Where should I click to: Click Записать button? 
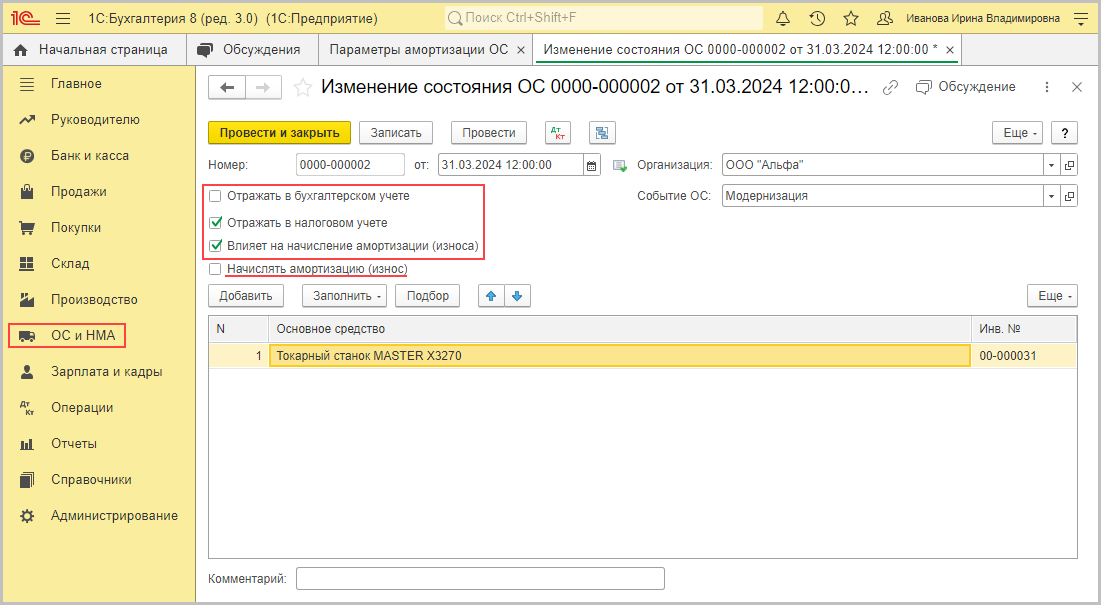(x=396, y=133)
